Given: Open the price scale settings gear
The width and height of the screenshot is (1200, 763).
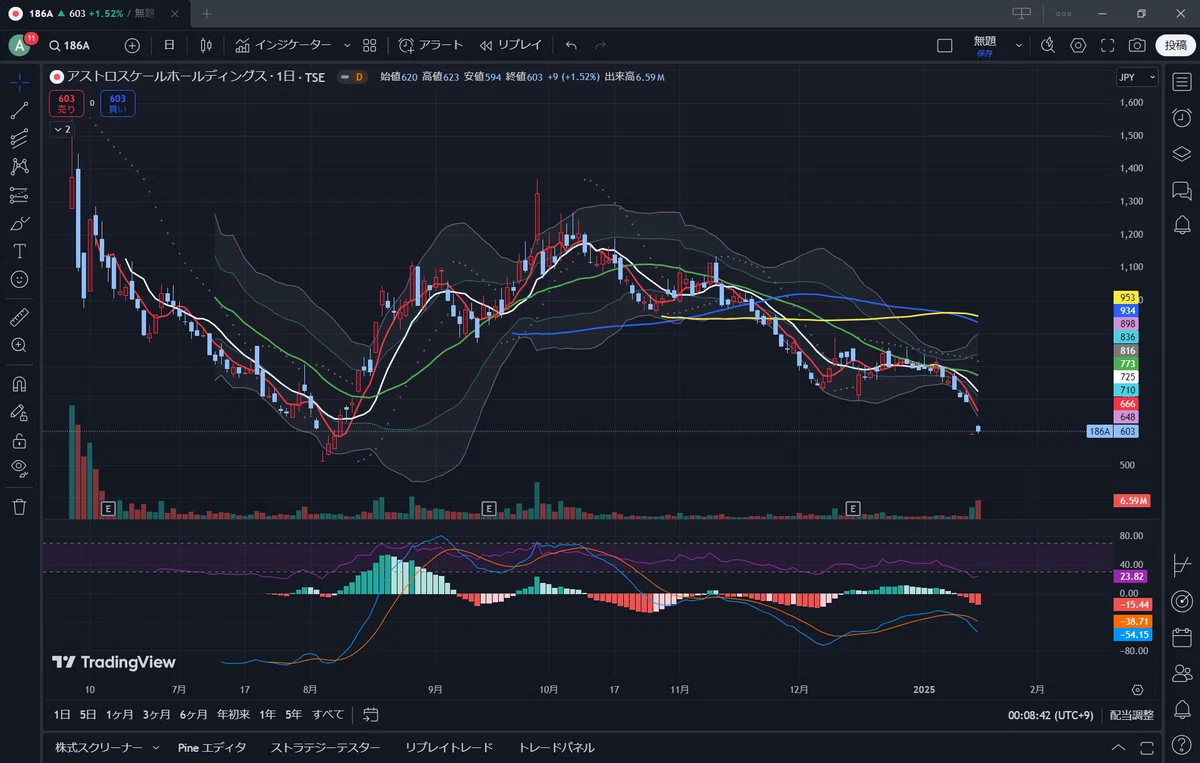Looking at the screenshot, I should (x=1137, y=690).
